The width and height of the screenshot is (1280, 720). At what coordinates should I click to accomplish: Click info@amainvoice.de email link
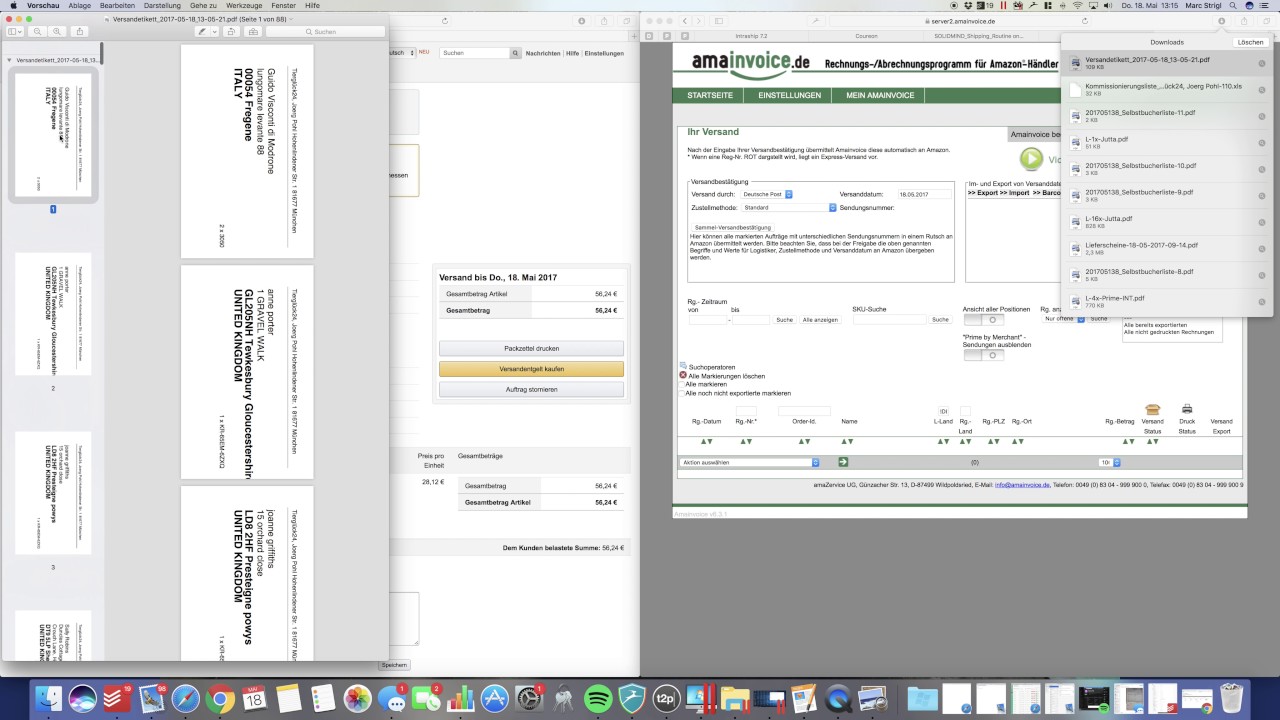1022,484
